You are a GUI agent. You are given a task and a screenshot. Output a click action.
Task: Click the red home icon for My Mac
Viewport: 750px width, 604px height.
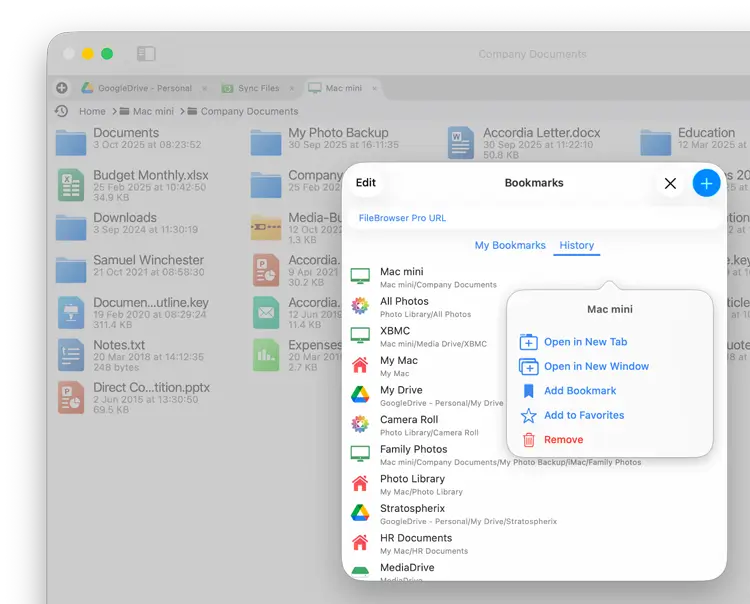360,365
